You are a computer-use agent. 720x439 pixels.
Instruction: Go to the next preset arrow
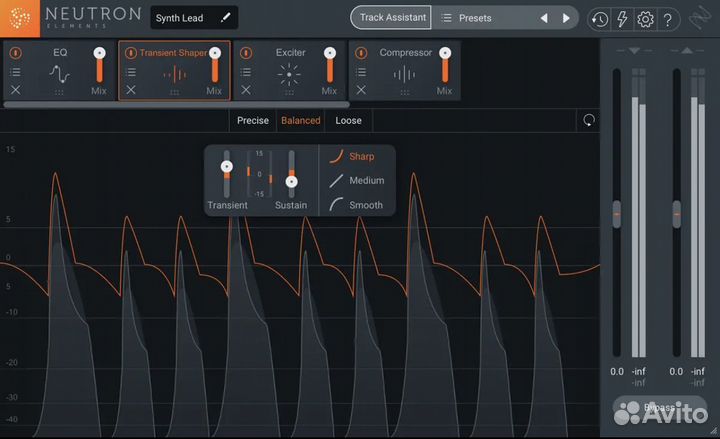click(x=566, y=18)
